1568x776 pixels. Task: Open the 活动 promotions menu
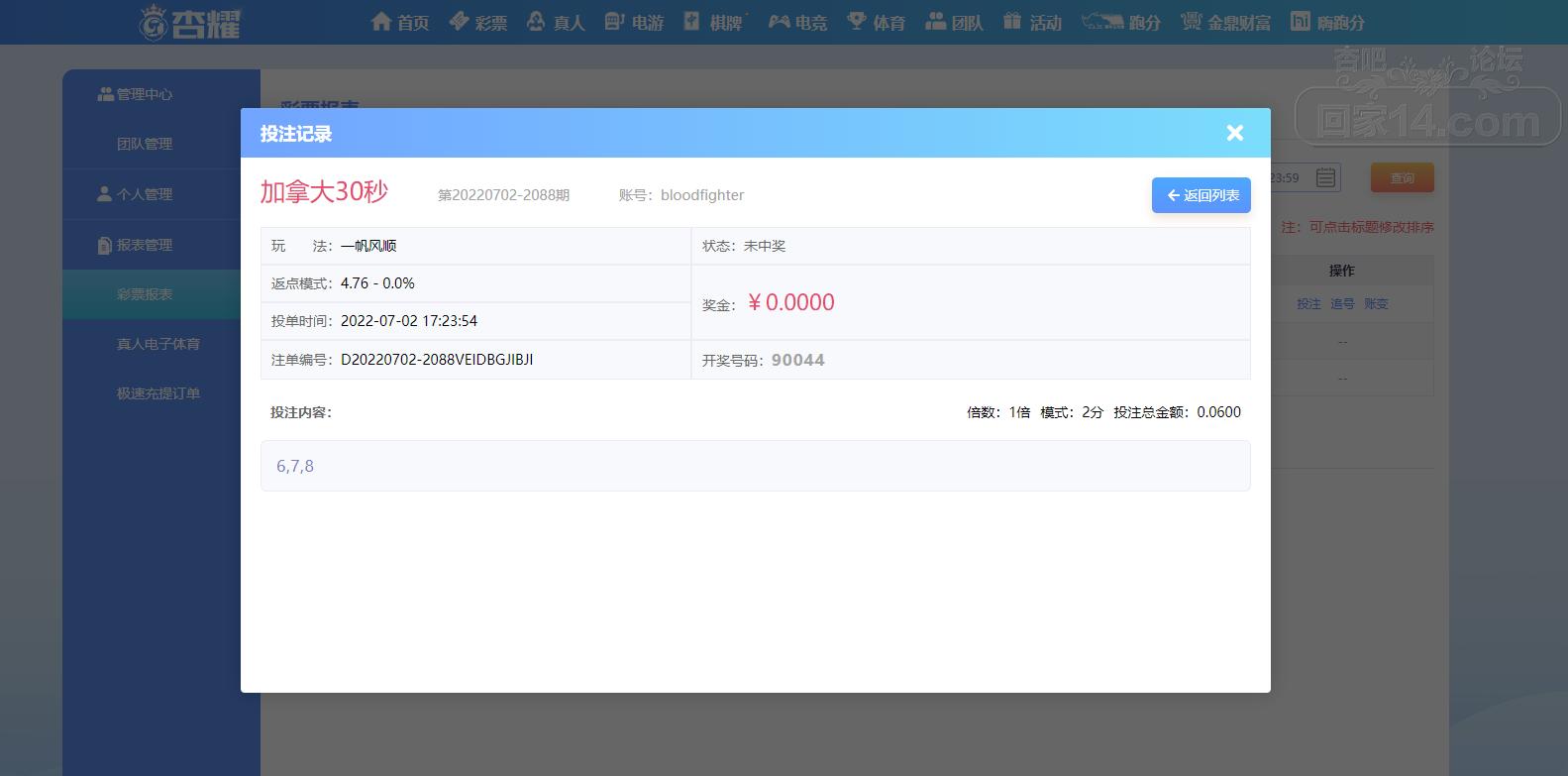1032,22
